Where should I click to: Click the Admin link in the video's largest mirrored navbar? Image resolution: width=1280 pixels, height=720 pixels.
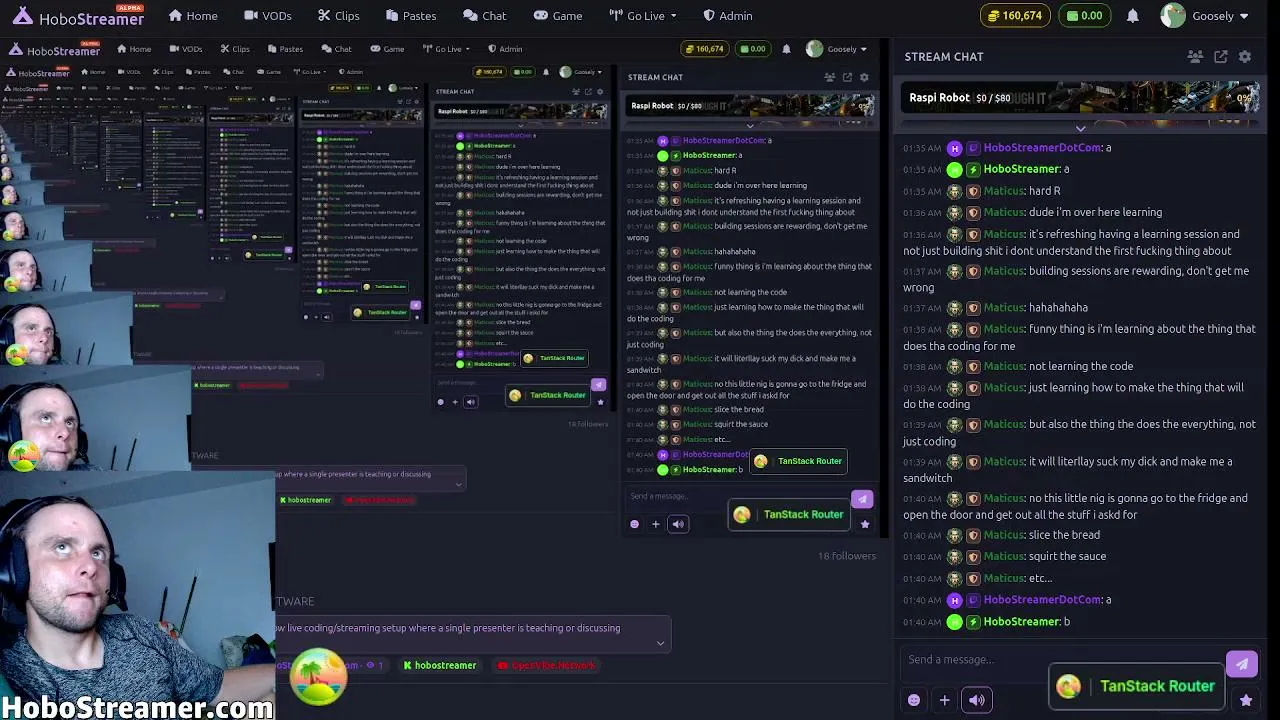505,49
